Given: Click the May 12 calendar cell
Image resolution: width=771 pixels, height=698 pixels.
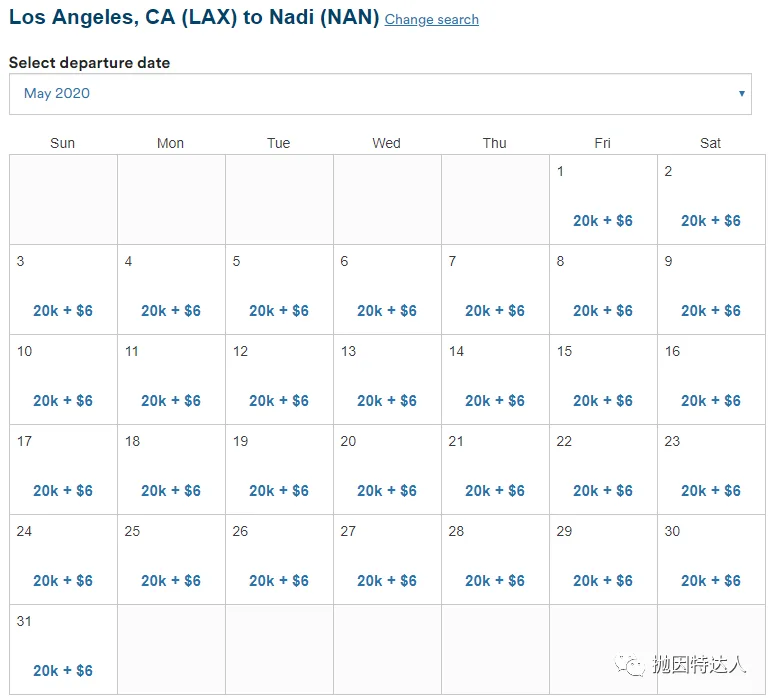Looking at the screenshot, I should [279, 379].
